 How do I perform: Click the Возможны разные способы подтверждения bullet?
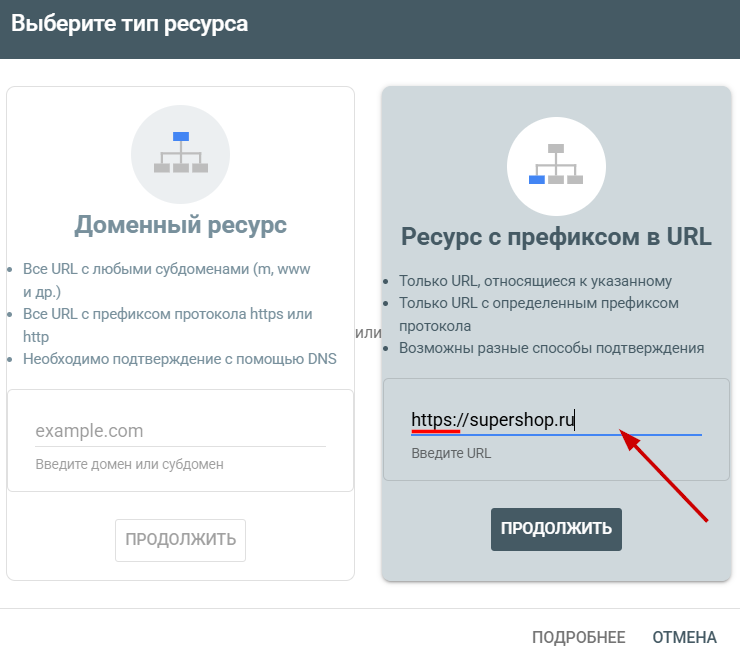click(551, 348)
